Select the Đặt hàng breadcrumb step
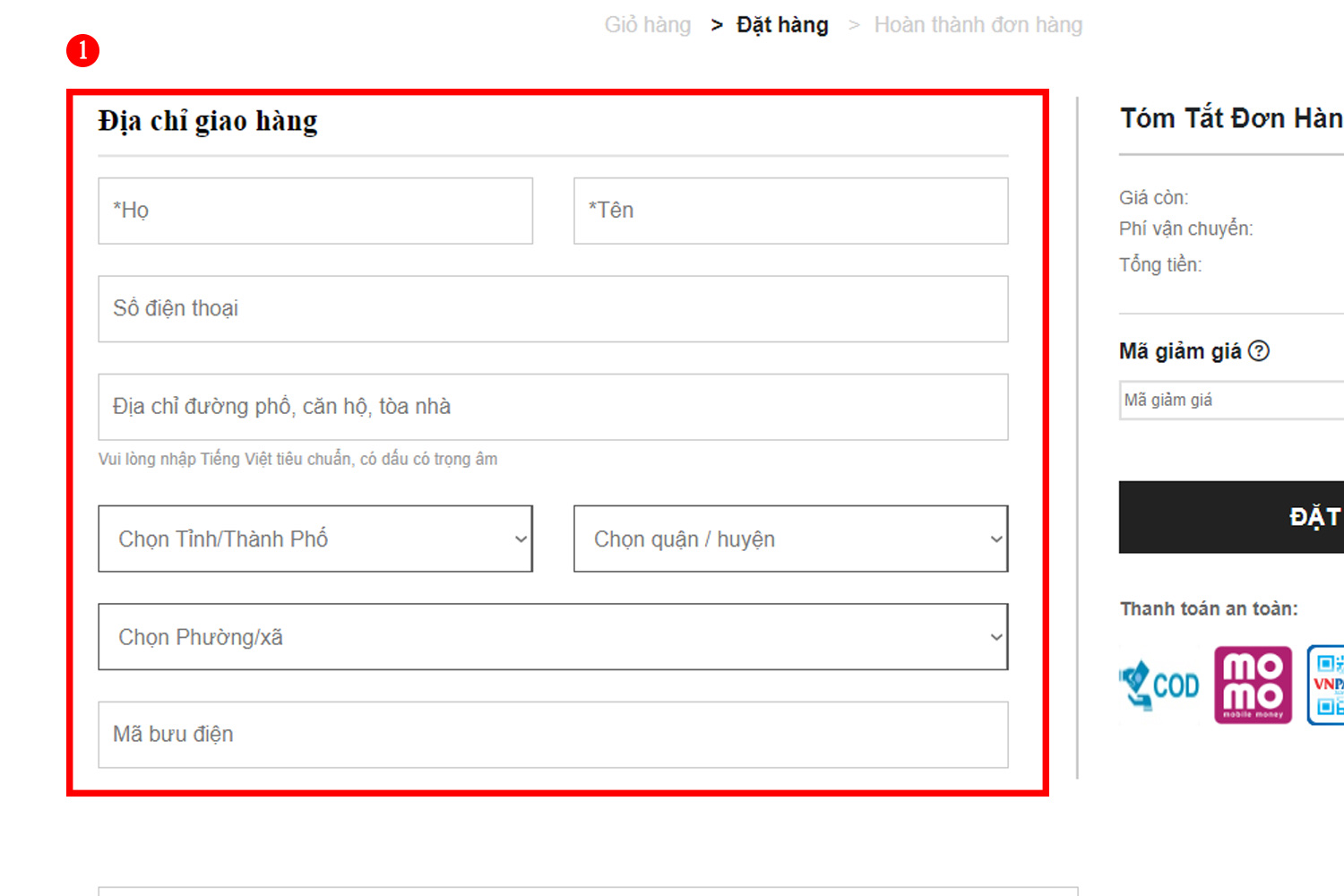The image size is (1344, 896). click(x=782, y=25)
